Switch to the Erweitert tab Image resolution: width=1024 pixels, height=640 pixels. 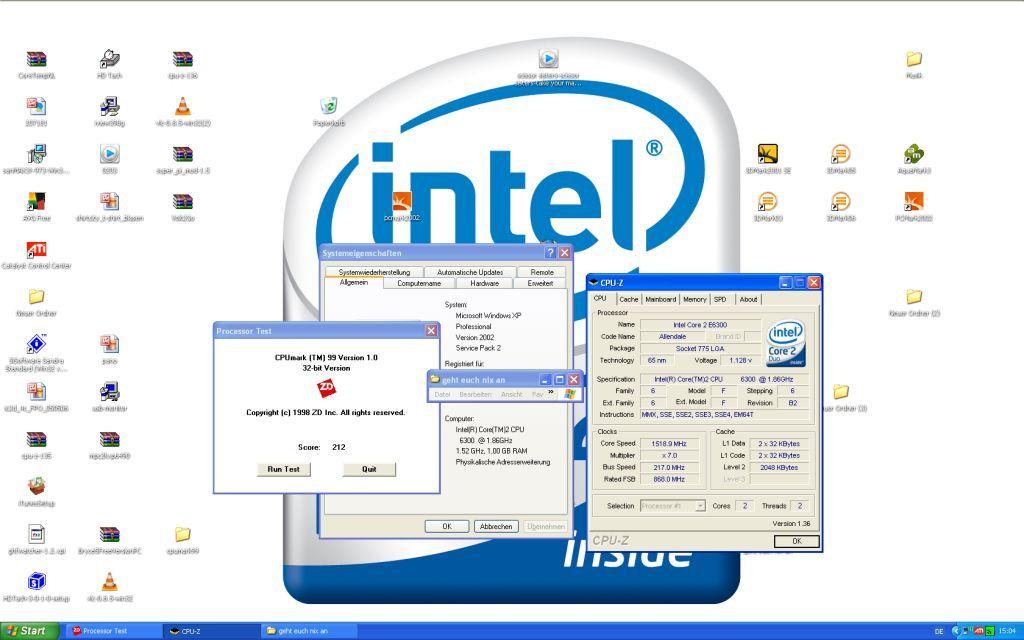pyautogui.click(x=540, y=283)
